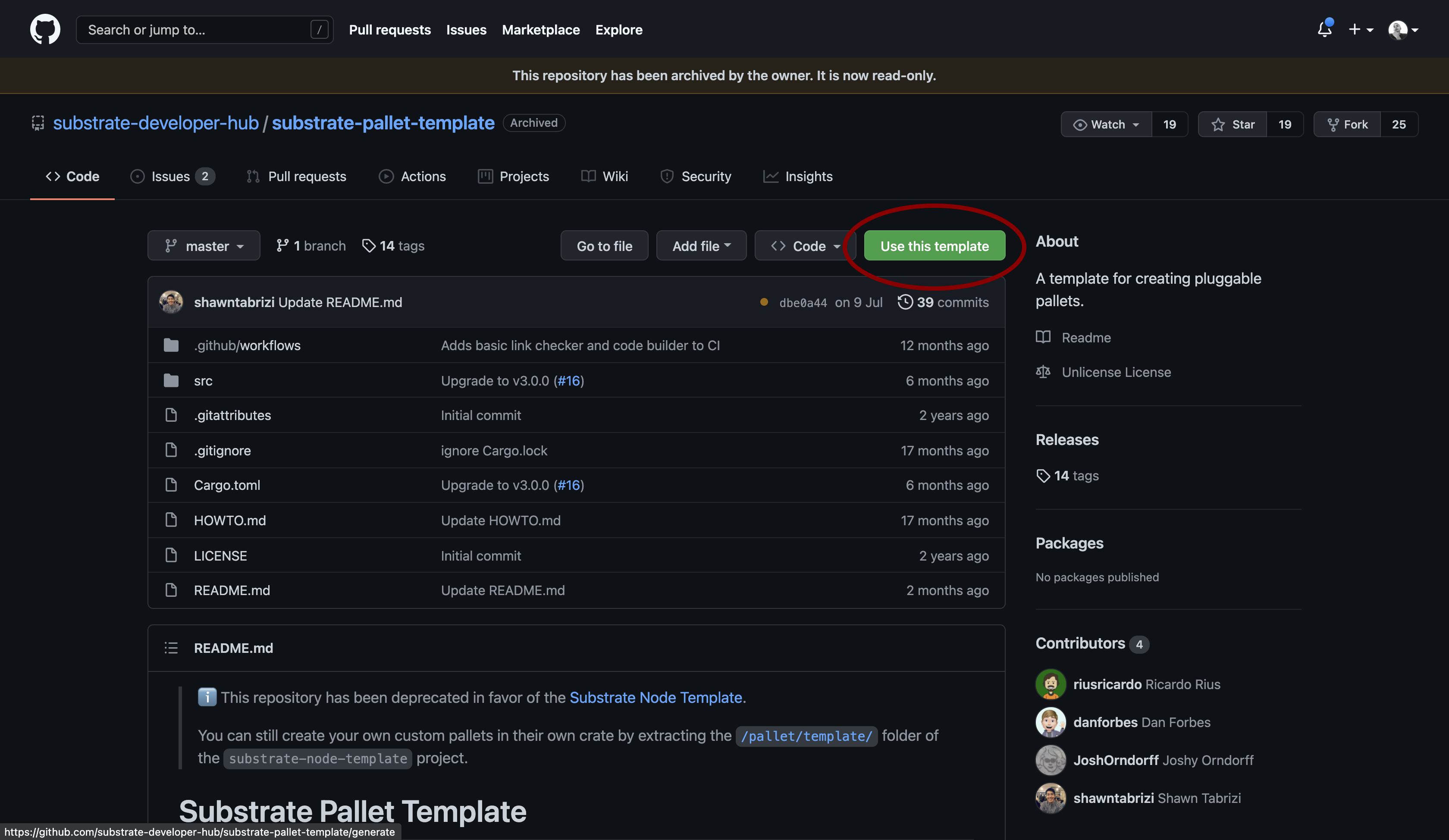Open the 39 commits history

point(943,302)
